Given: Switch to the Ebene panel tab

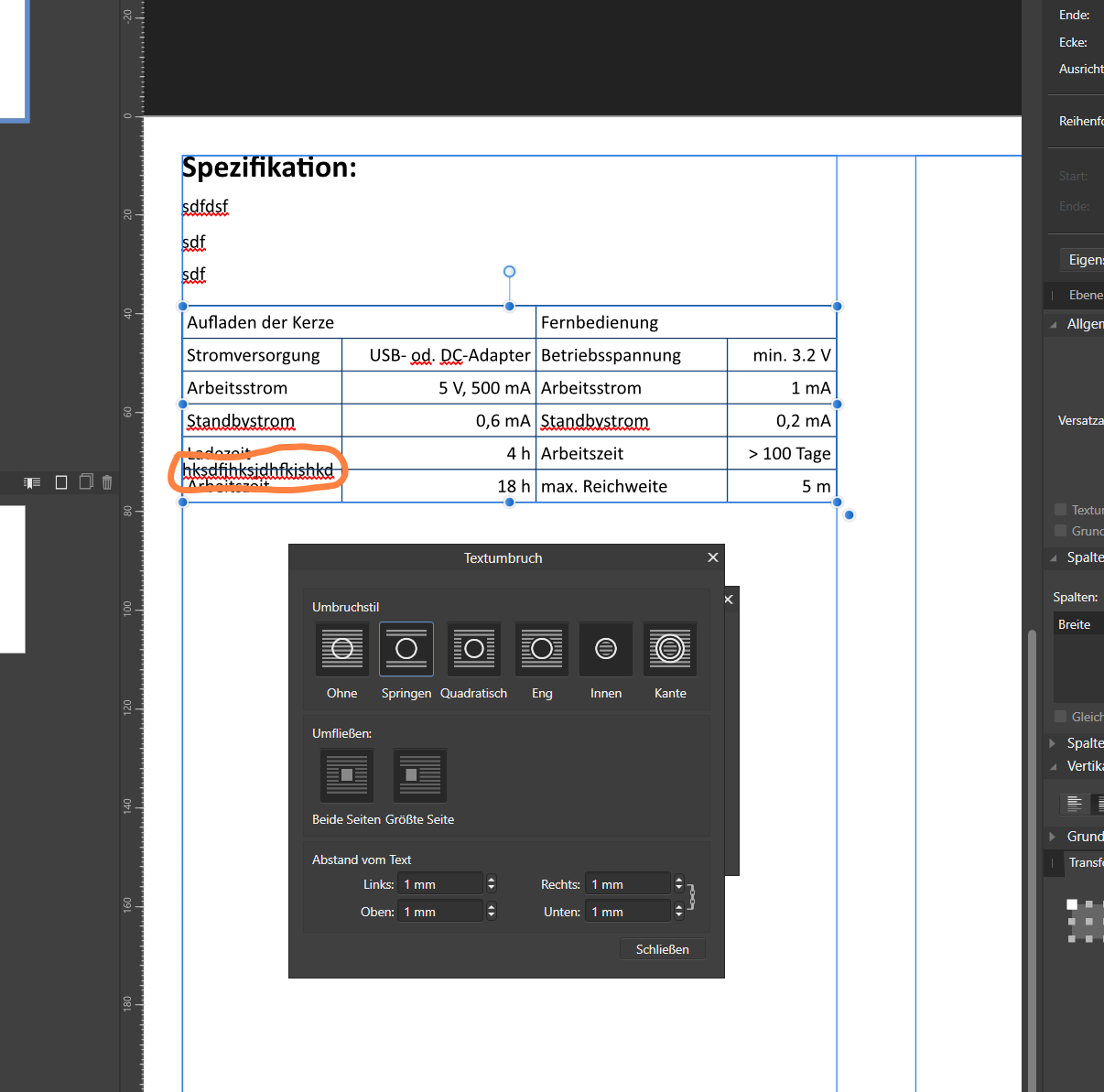Looking at the screenshot, I should pyautogui.click(x=1085, y=295).
